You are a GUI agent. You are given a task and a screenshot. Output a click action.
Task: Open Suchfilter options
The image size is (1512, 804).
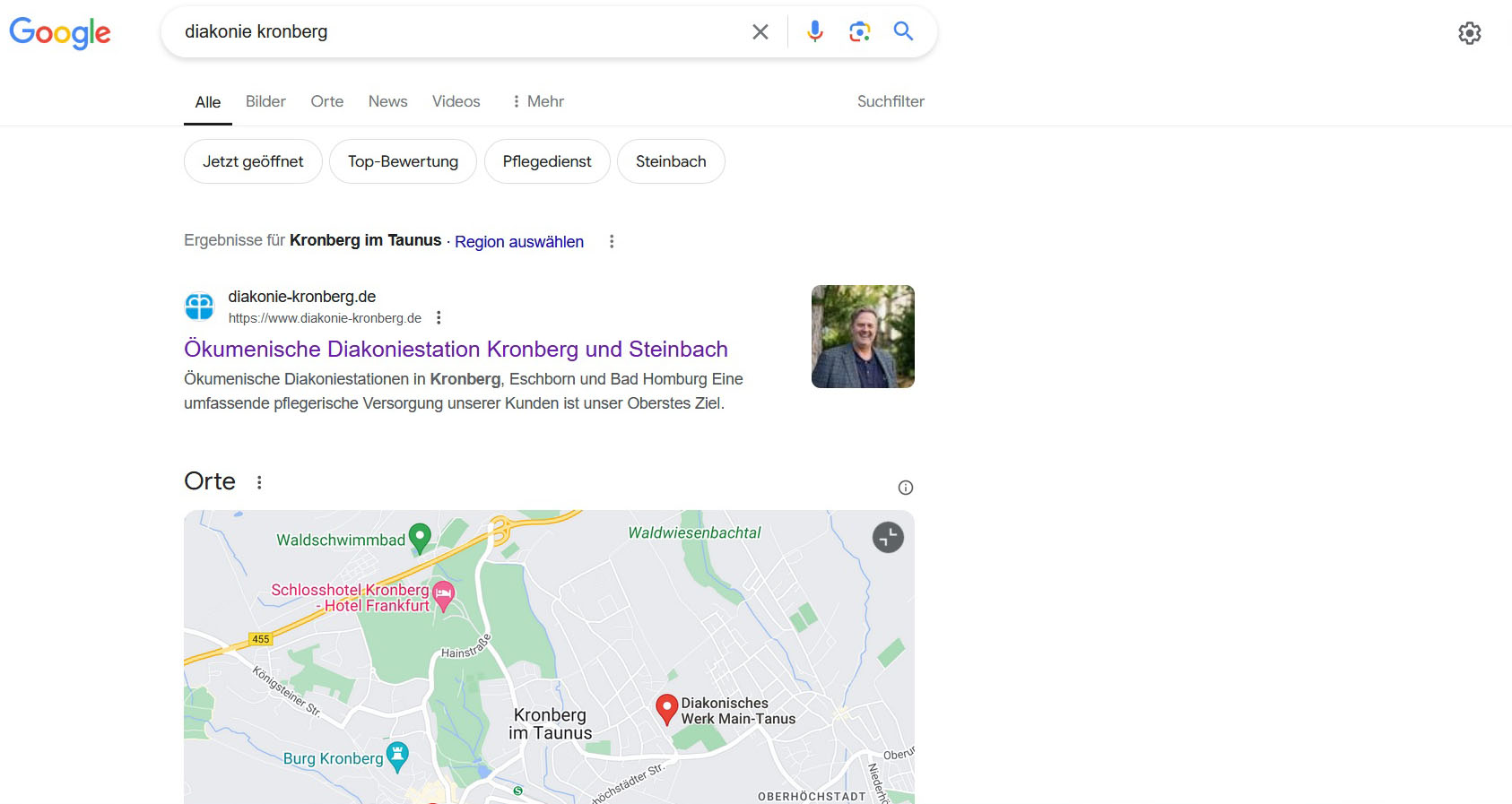click(891, 101)
